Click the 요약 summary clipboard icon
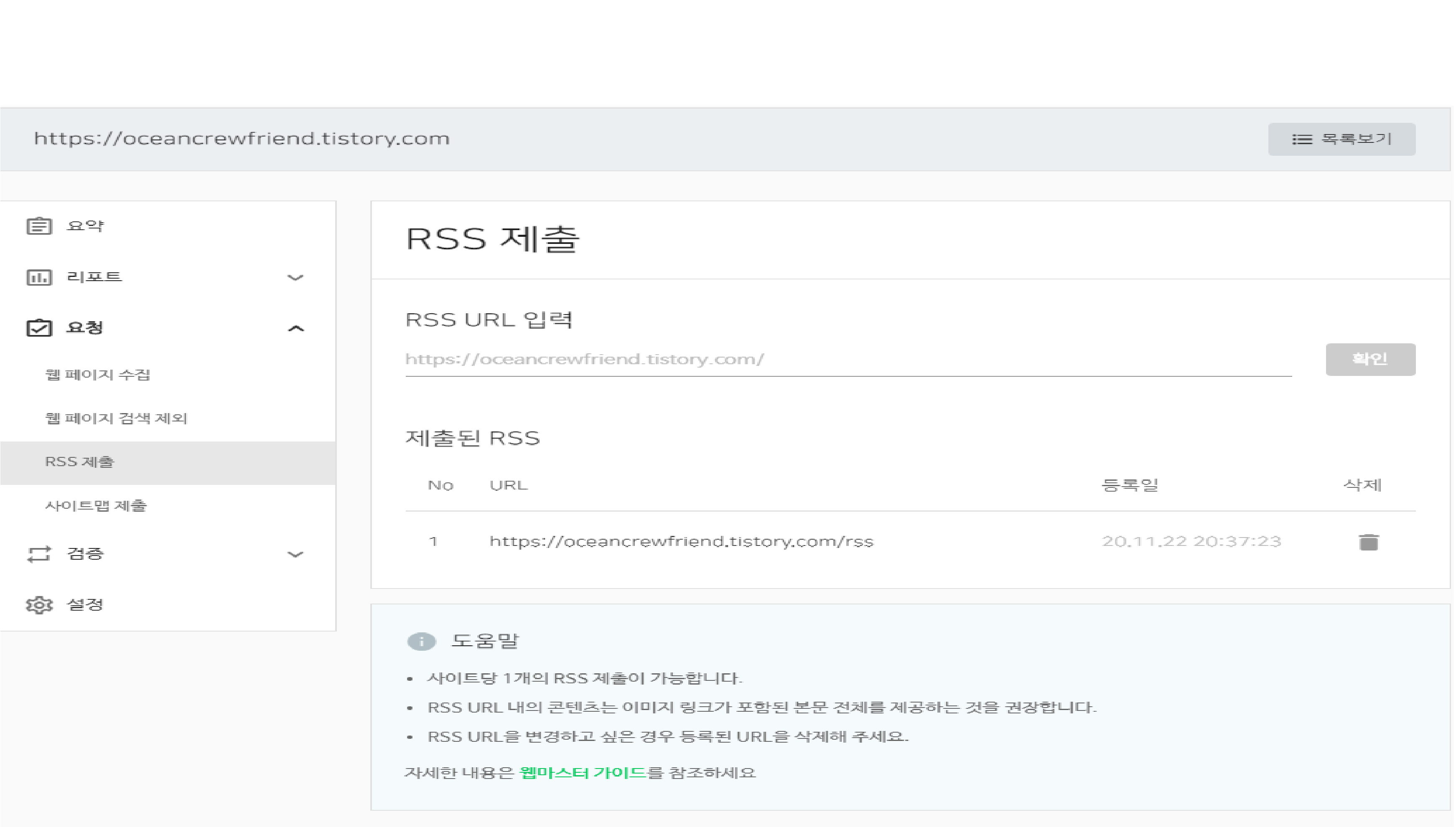 38,226
